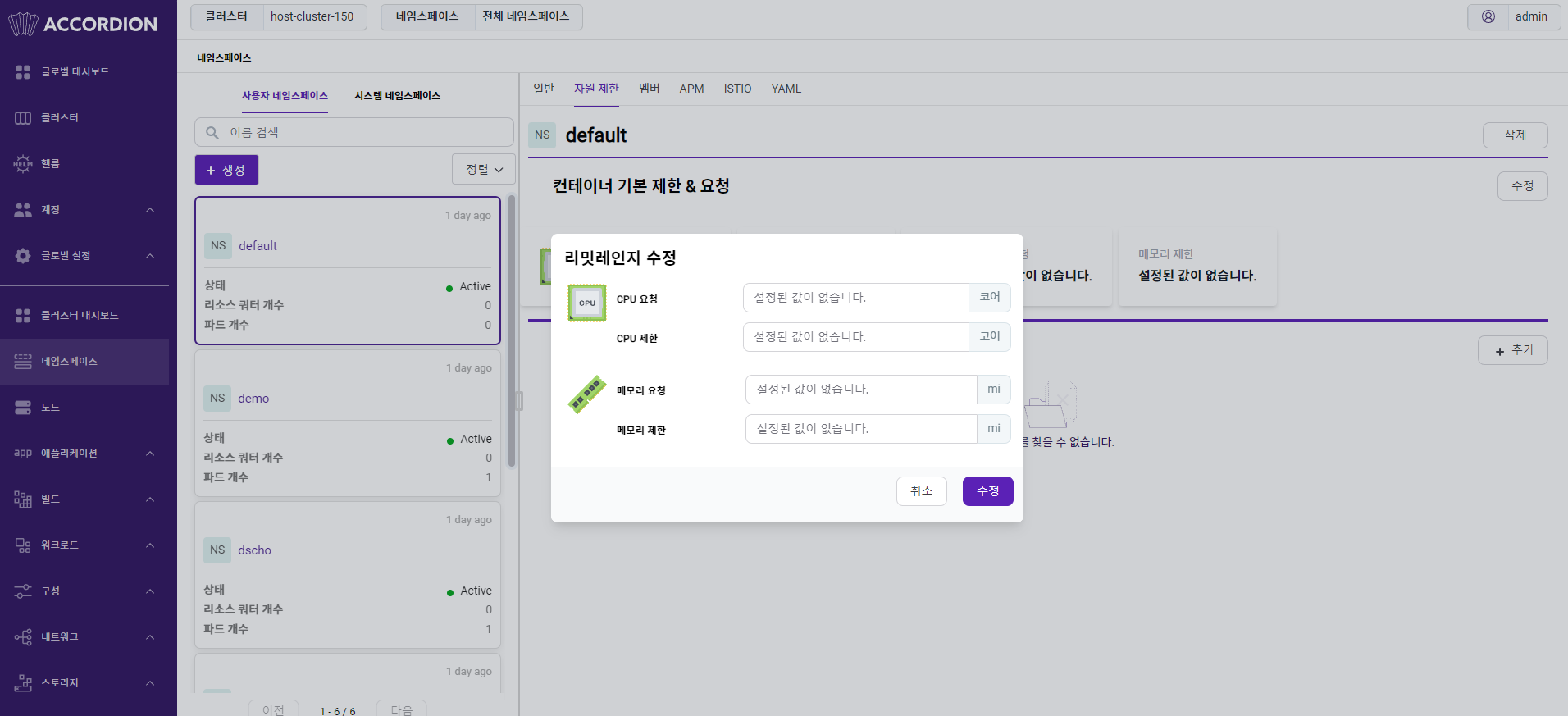Click the Create (생성) namespace button

(x=226, y=170)
